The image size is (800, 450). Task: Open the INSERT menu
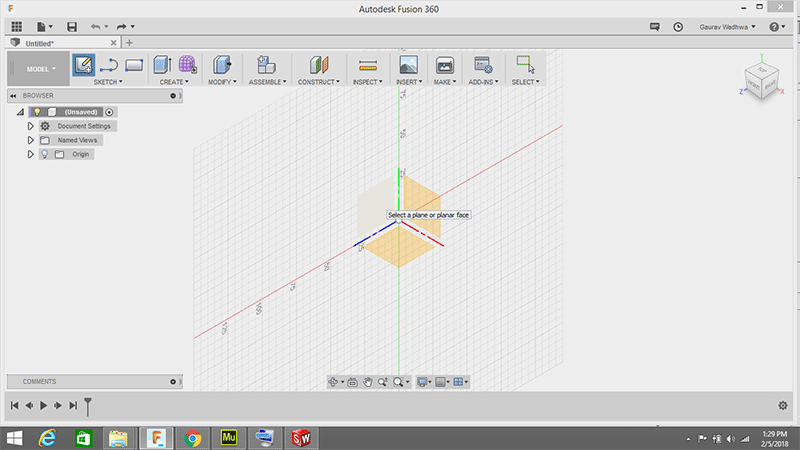409,82
